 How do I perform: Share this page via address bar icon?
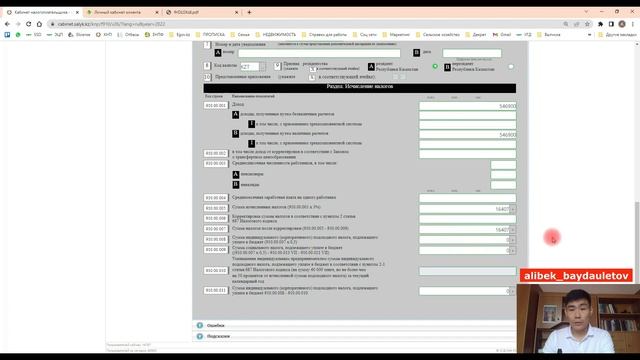tap(576, 24)
